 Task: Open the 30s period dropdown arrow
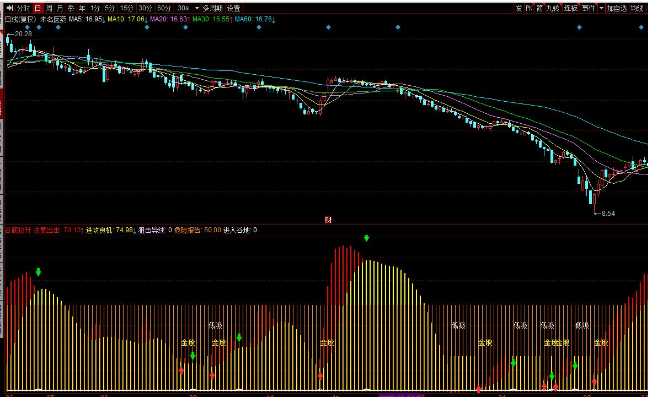point(197,8)
